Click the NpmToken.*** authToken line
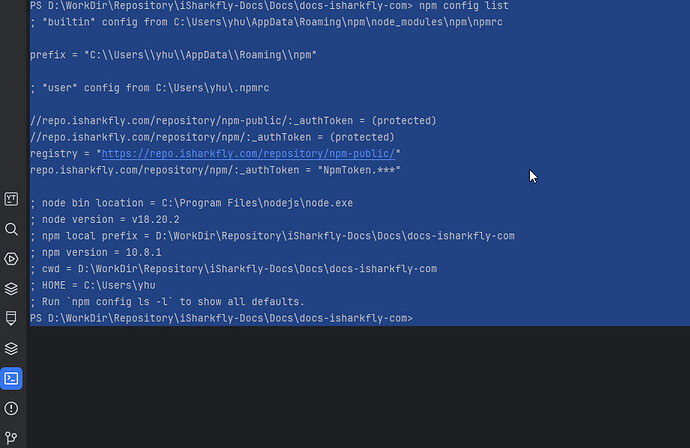This screenshot has height=448, width=690. point(215,170)
